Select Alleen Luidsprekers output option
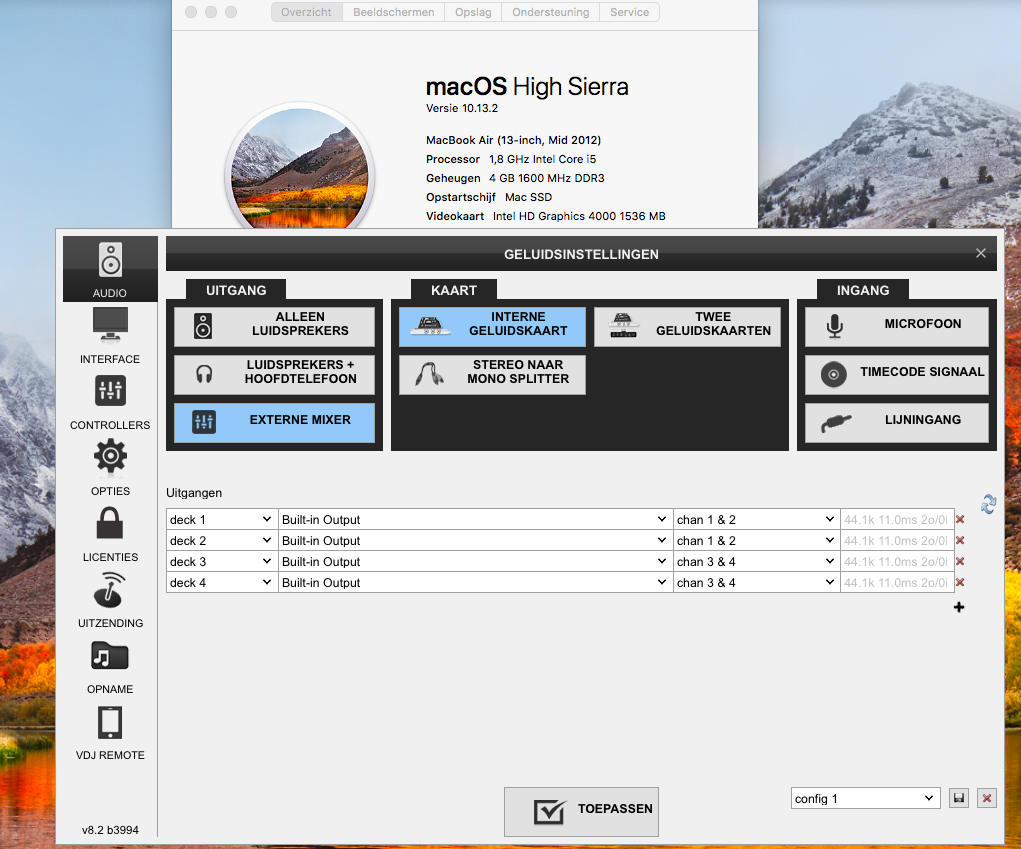1021x849 pixels. pos(274,327)
